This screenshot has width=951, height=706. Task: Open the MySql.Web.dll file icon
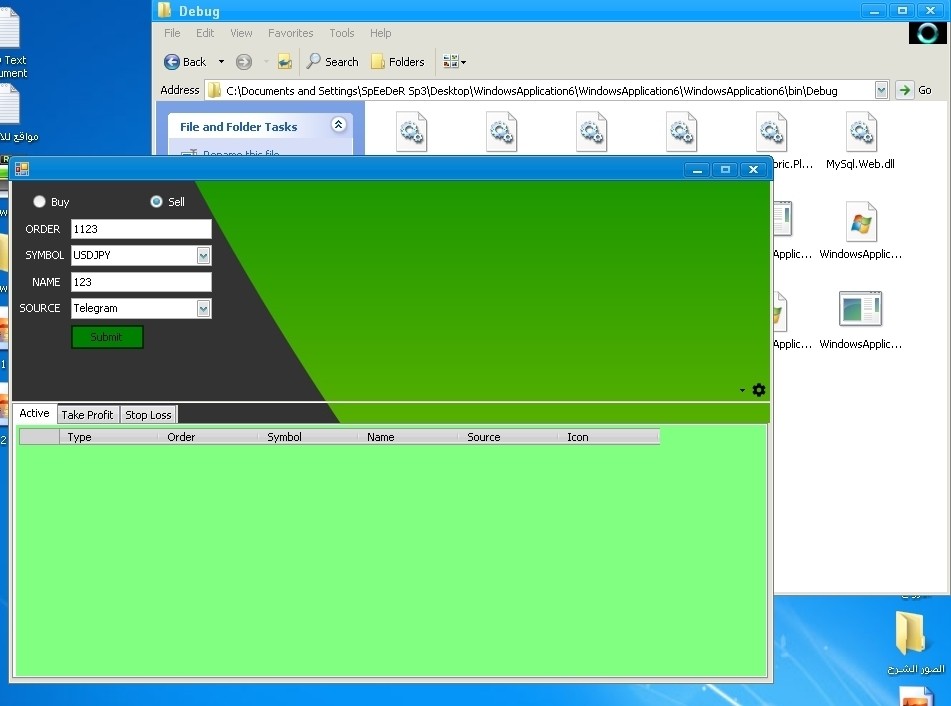(x=861, y=133)
